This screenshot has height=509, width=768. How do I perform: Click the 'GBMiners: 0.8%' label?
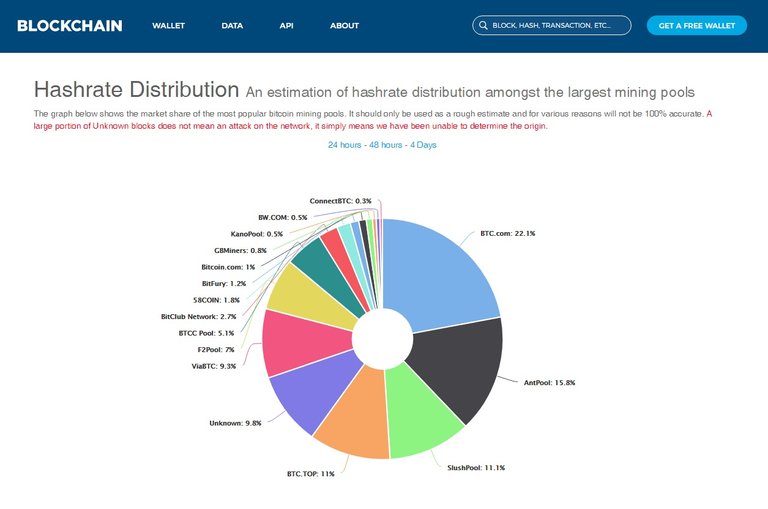[x=240, y=250]
